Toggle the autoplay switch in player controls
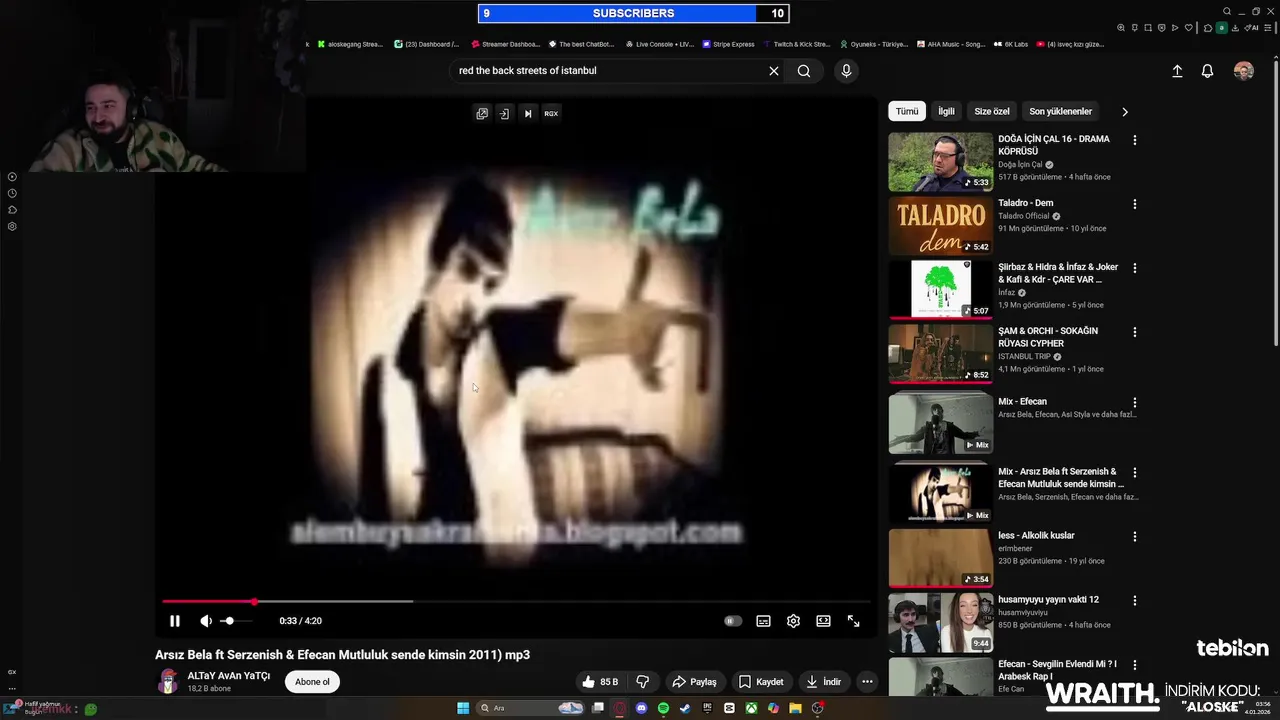 coord(733,621)
